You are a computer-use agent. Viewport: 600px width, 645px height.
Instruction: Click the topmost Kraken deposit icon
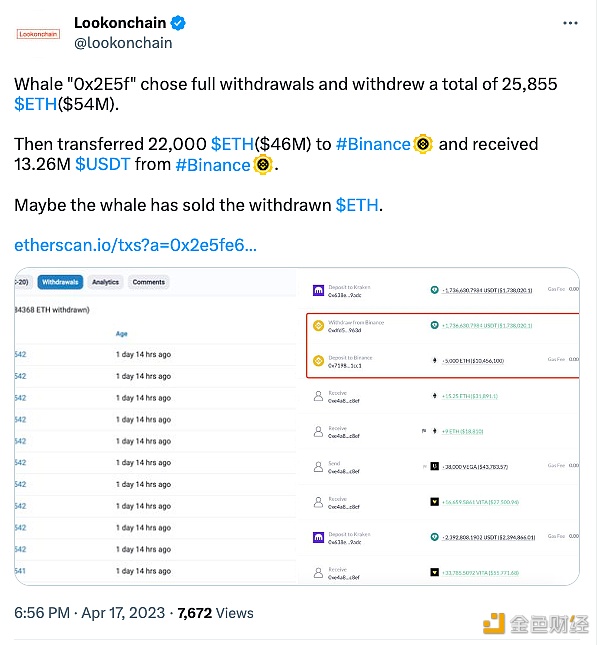pyautogui.click(x=318, y=290)
